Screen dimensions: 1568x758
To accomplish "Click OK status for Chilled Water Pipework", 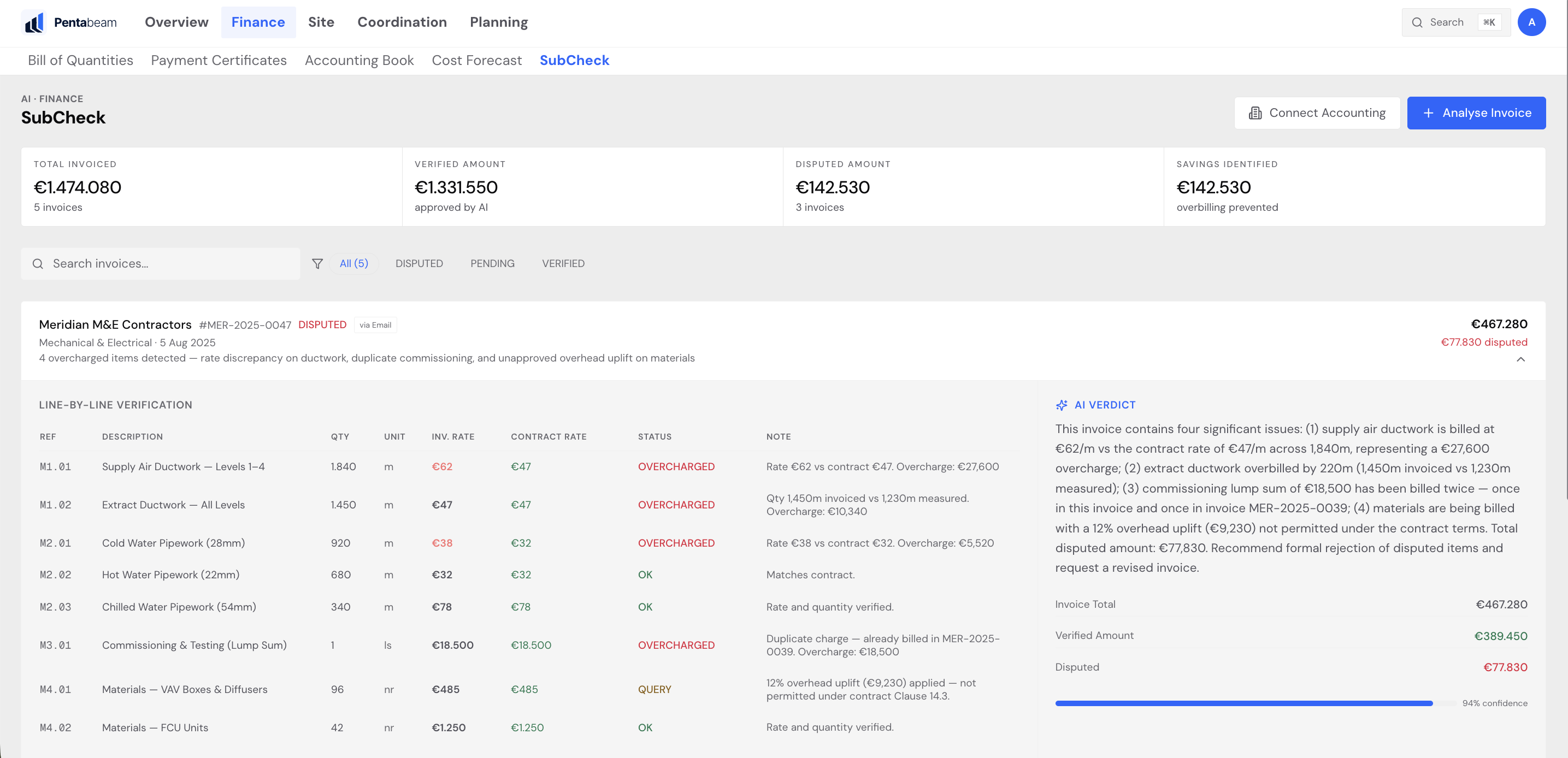I will click(x=645, y=607).
